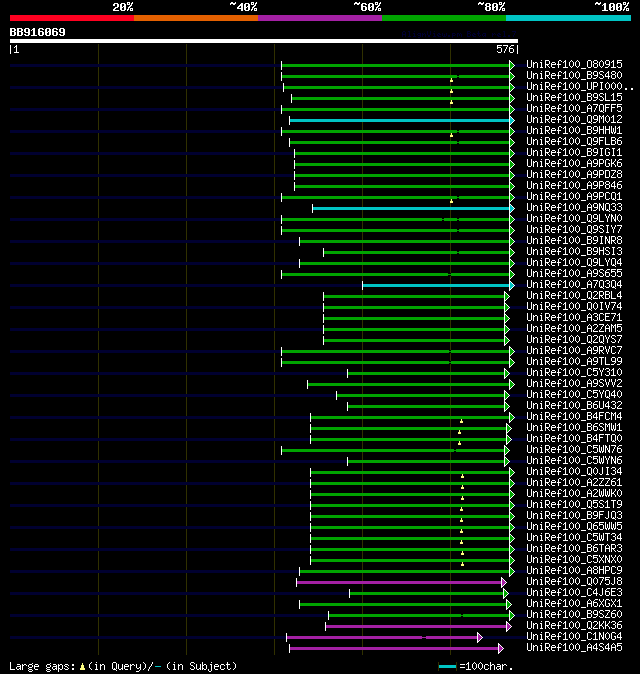Image resolution: width=640 pixels, height=674 pixels.
Task: Click UniRef100_C5YQ40 label
Action: [x=574, y=395]
